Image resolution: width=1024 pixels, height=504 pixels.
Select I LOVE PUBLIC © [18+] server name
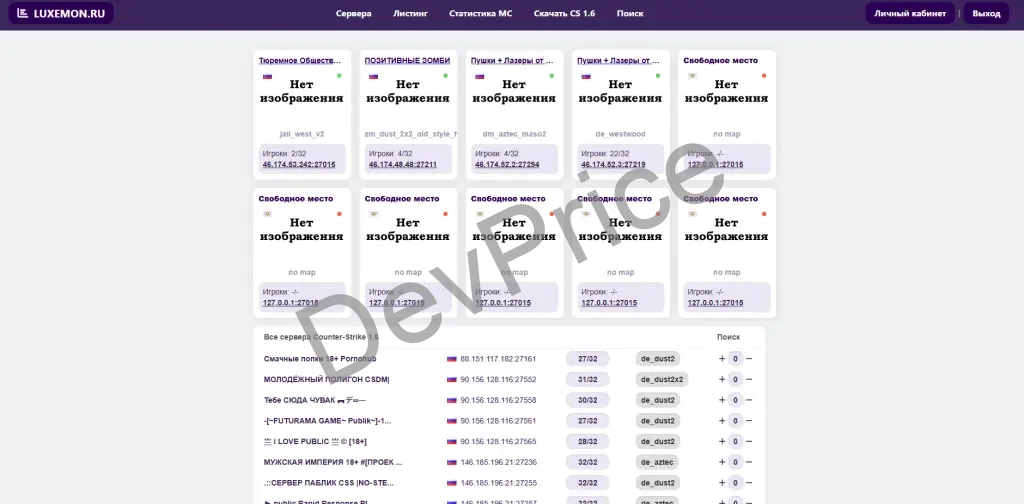315,441
